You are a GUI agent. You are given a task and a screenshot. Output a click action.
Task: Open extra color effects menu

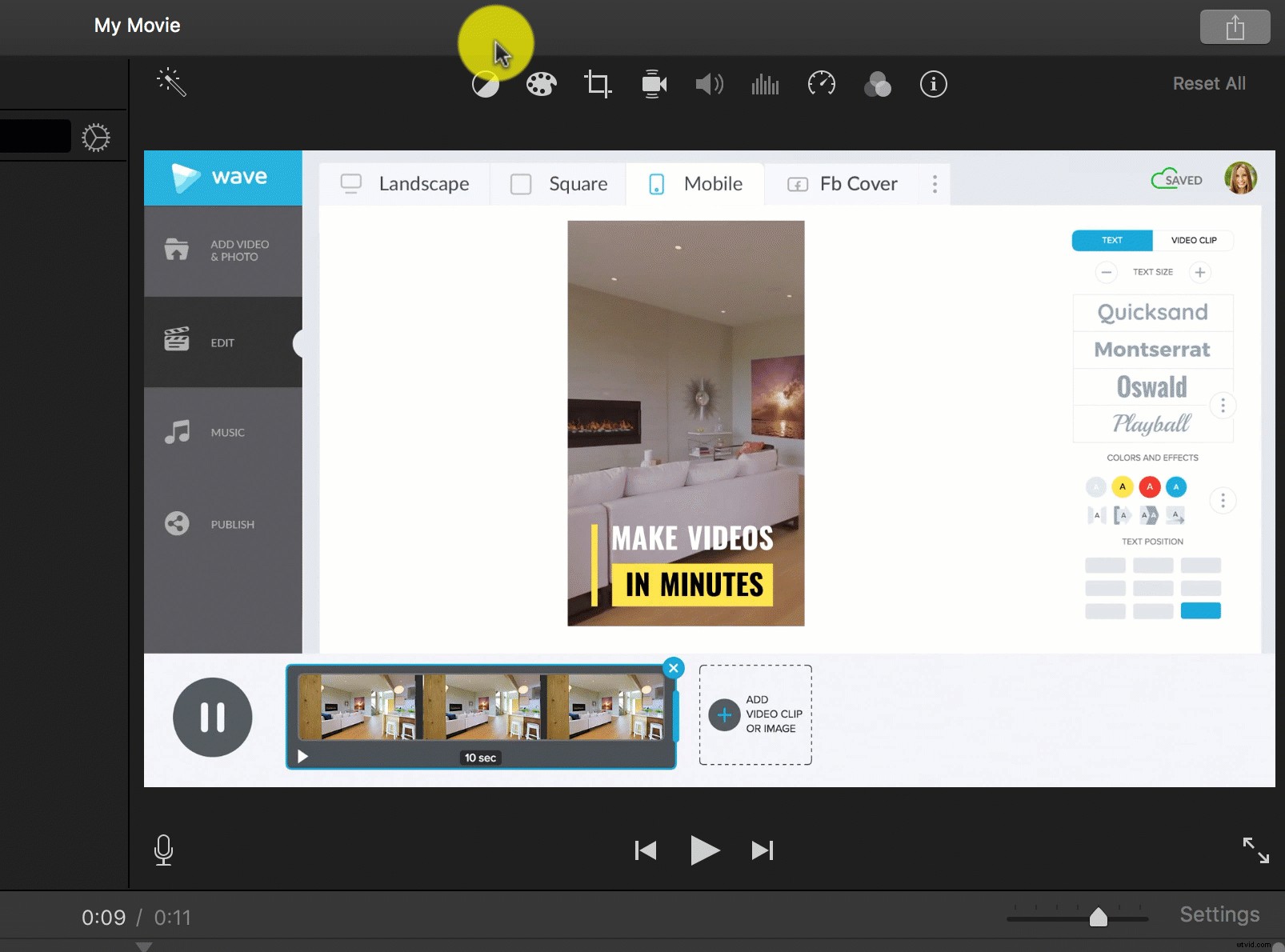(x=1223, y=501)
